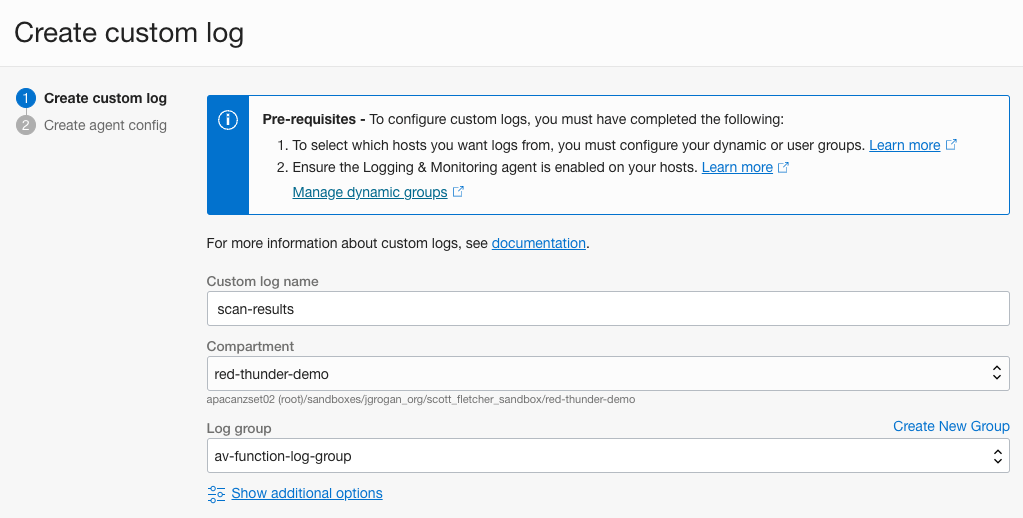This screenshot has height=518, width=1023.
Task: Click the Create New Group link
Action: [x=950, y=426]
